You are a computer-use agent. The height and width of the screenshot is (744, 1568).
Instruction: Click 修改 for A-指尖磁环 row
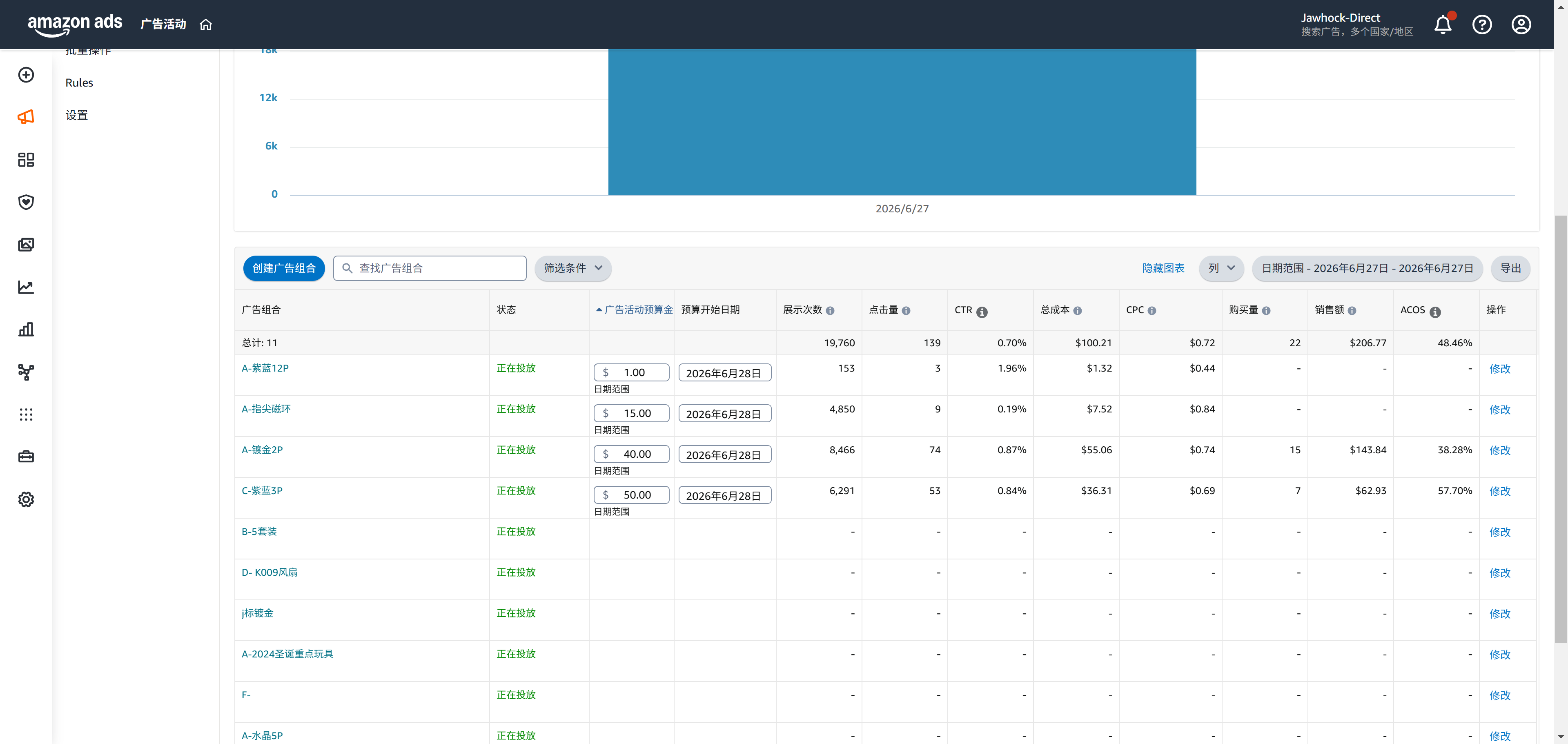[1500, 409]
